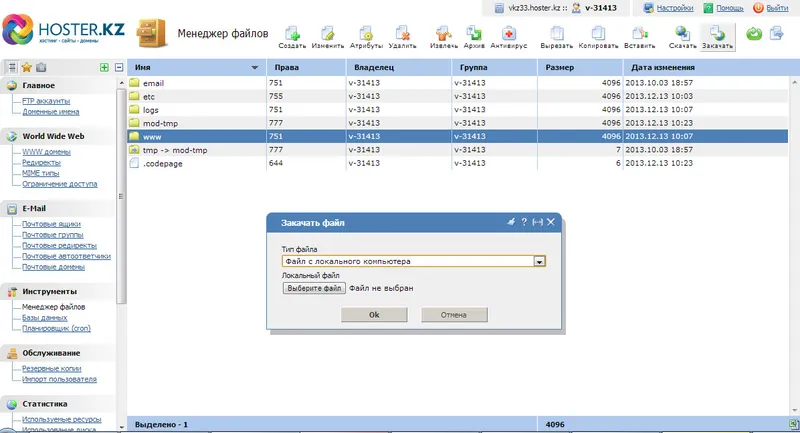Select the tmp -> mod-tmp link row
Viewport: 800px width, 433px height.
click(x=459, y=150)
